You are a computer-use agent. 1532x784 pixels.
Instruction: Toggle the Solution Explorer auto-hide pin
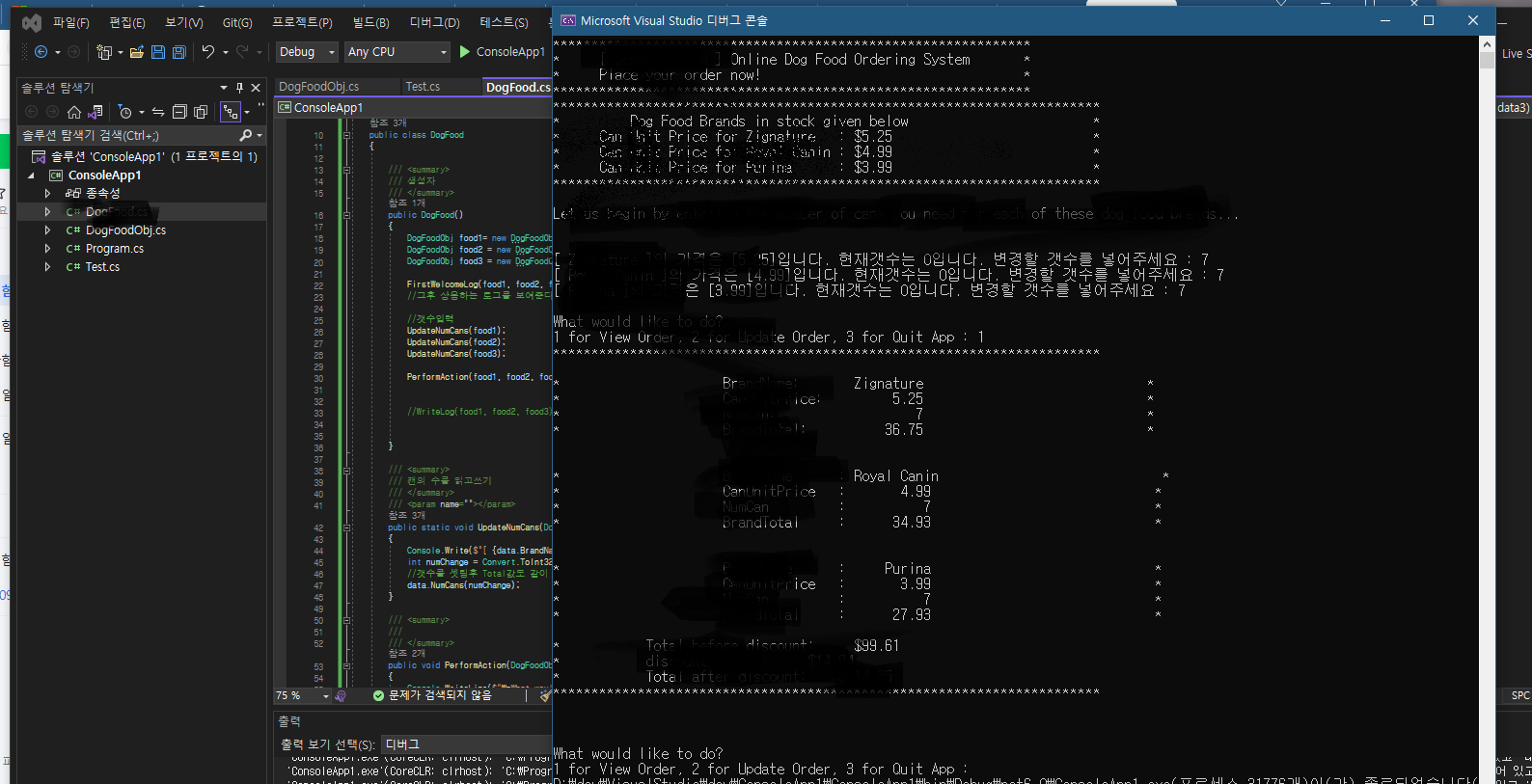[240, 88]
